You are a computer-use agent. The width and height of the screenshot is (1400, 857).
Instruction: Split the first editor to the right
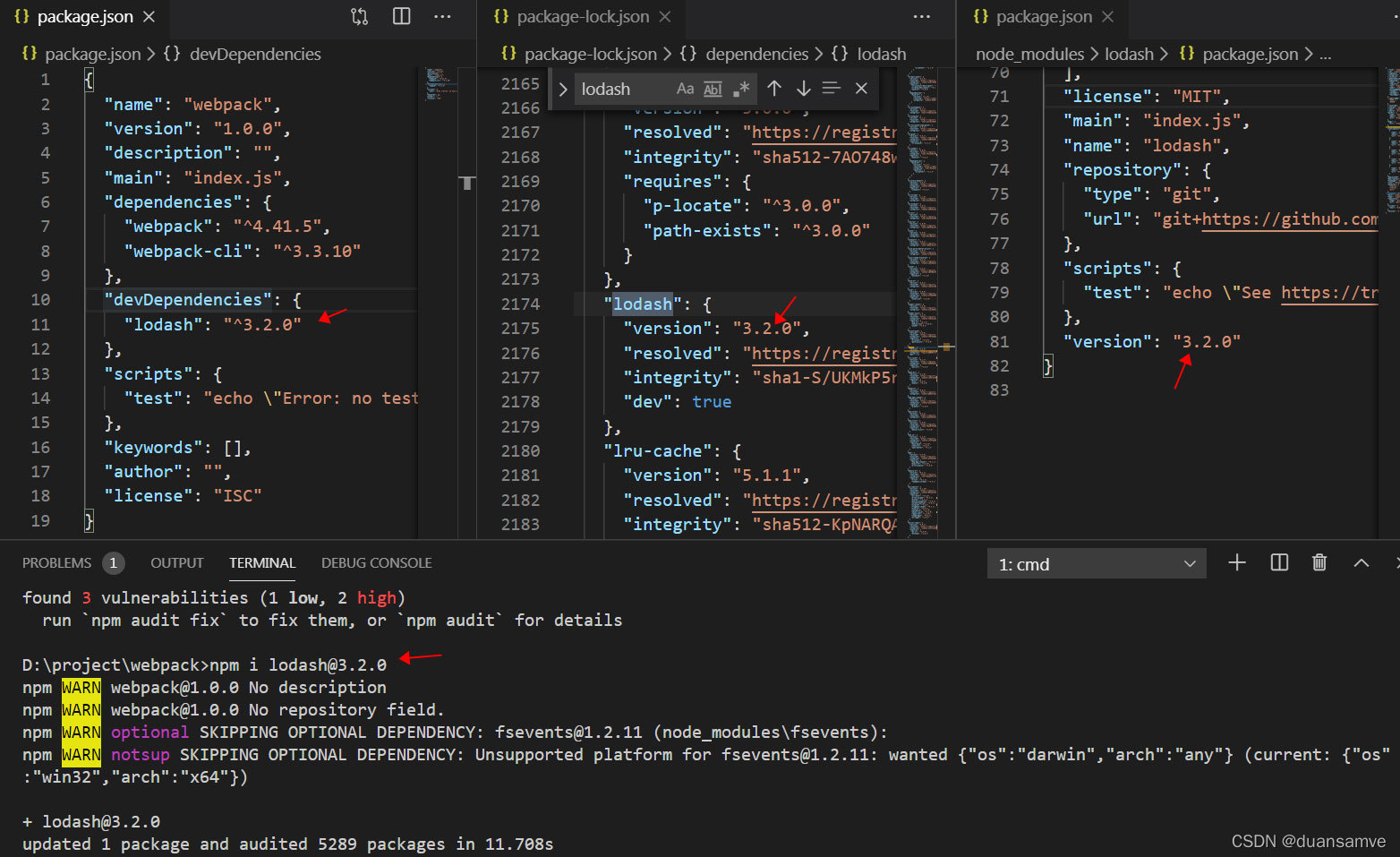click(x=401, y=16)
